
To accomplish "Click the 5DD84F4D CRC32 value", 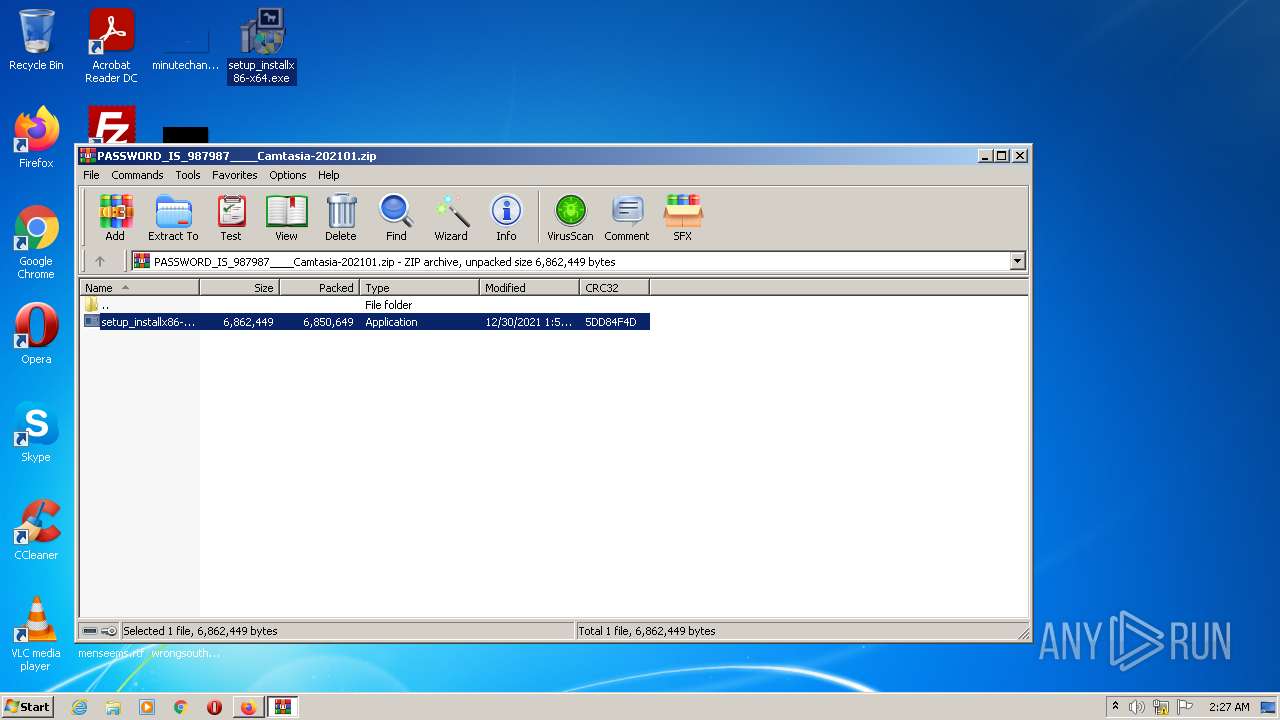I will click(x=611, y=322).
